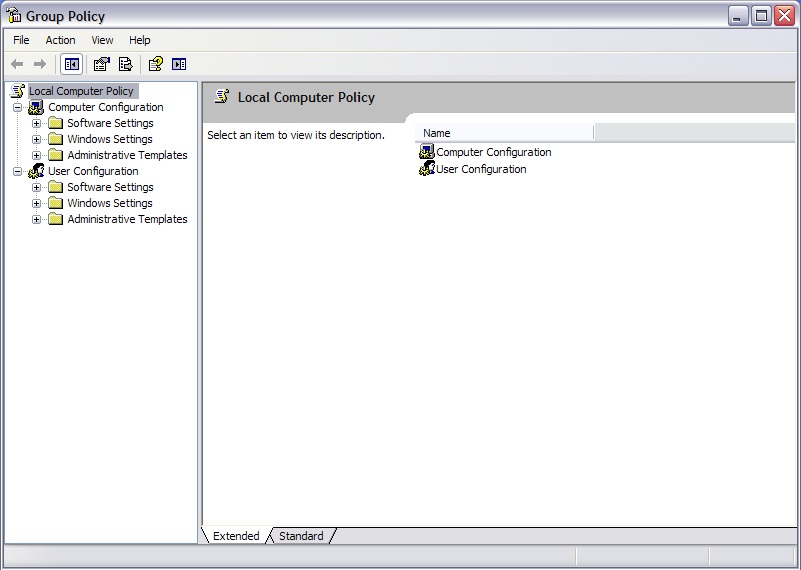Open the Action menu
The height and width of the screenshot is (570, 801).
point(60,40)
